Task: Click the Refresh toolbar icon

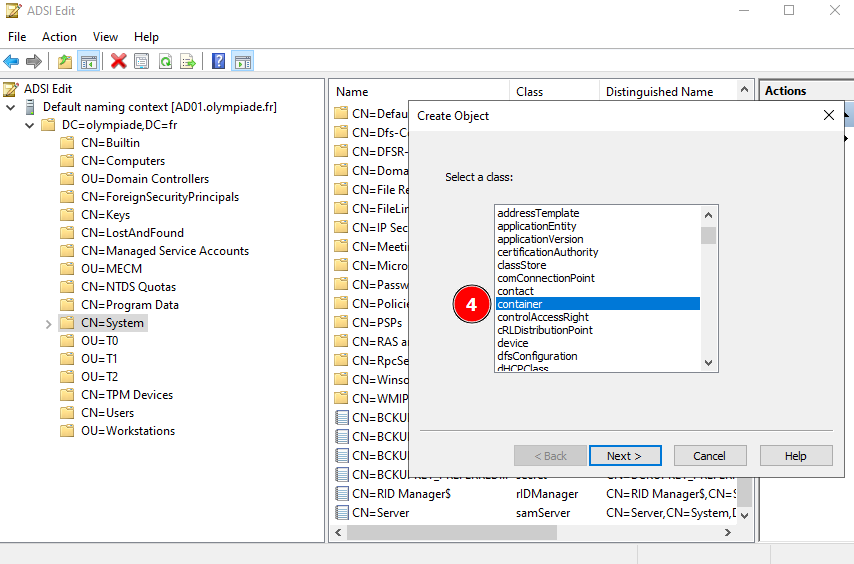Action: [165, 62]
